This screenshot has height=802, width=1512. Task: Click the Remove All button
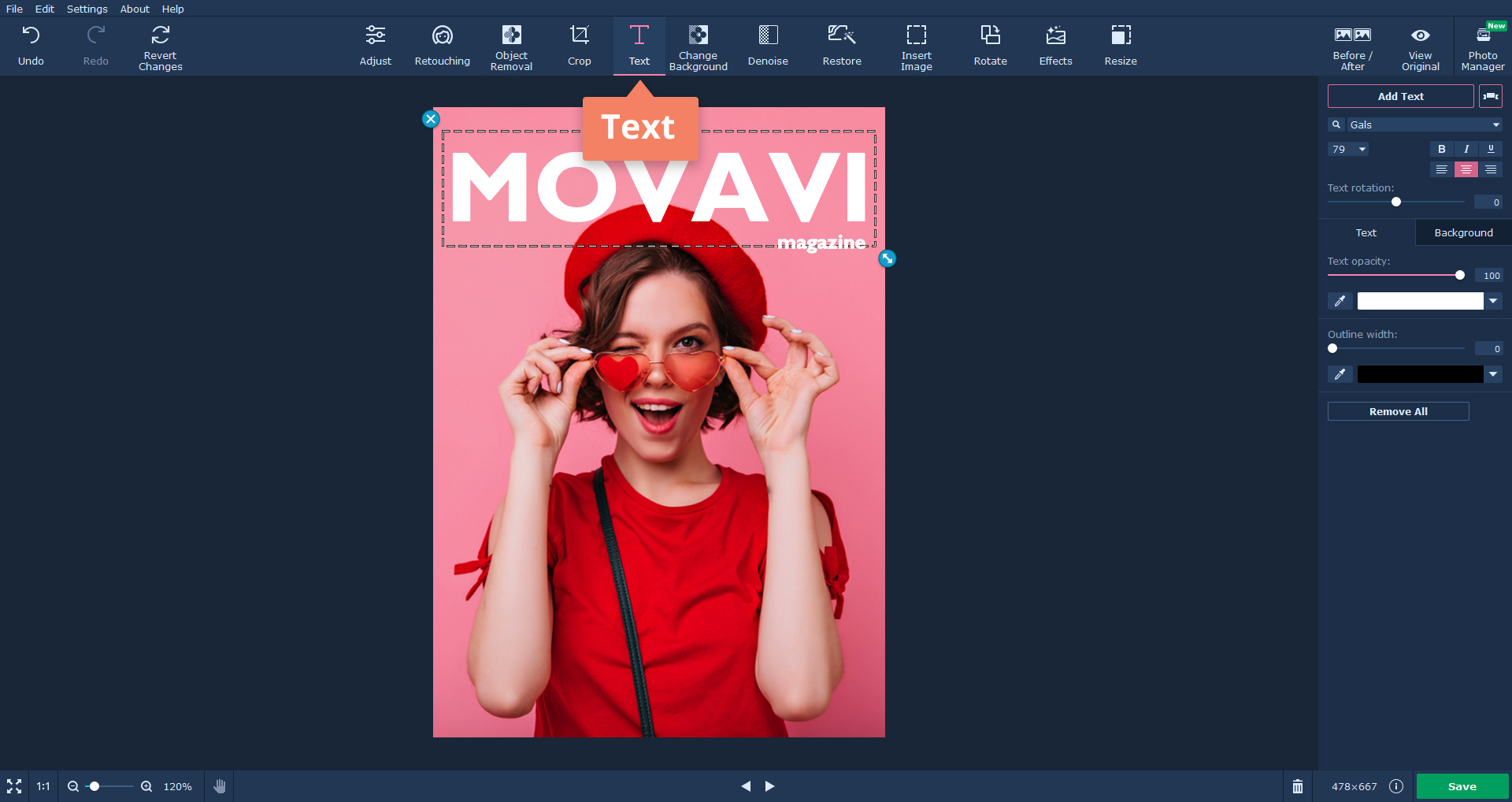1399,411
